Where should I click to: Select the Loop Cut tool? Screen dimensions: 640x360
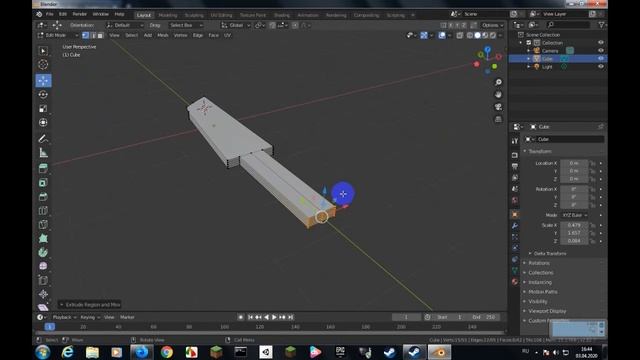[x=43, y=211]
